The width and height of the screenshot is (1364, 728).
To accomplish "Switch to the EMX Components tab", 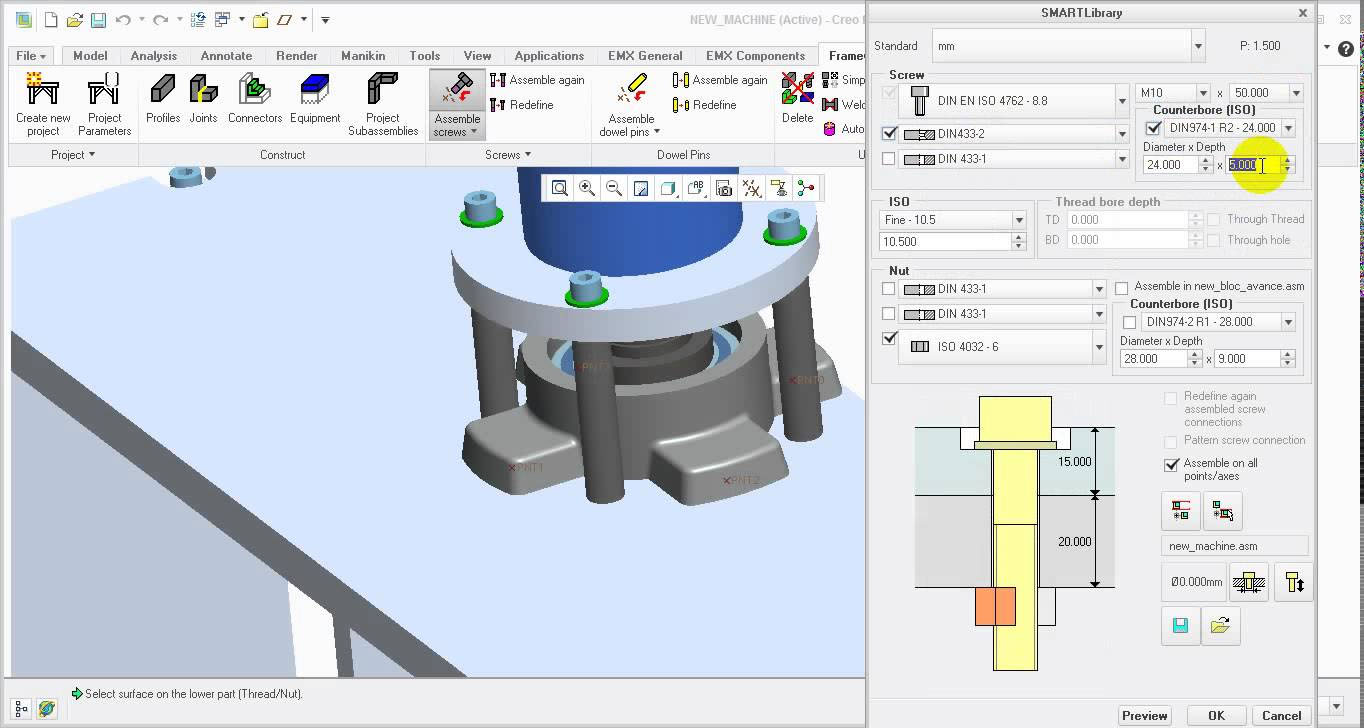I will (755, 56).
